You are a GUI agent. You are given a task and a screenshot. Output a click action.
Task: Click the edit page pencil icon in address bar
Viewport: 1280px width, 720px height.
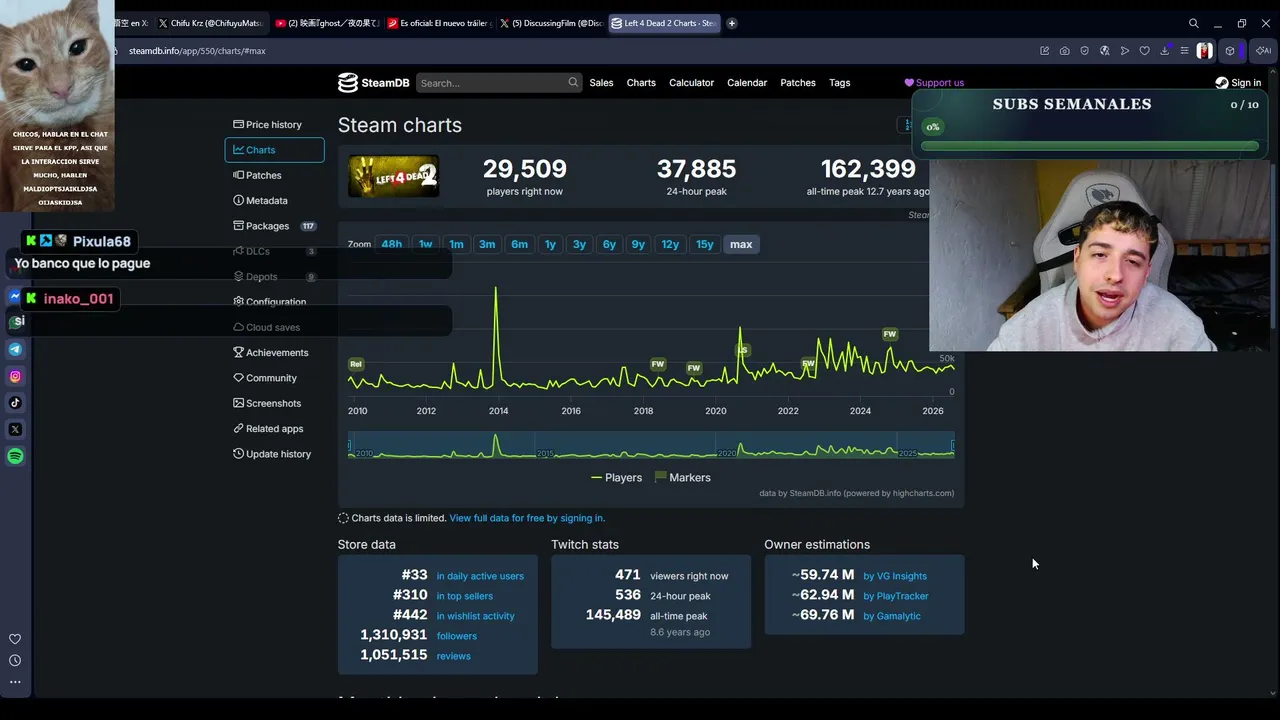[x=1044, y=51]
